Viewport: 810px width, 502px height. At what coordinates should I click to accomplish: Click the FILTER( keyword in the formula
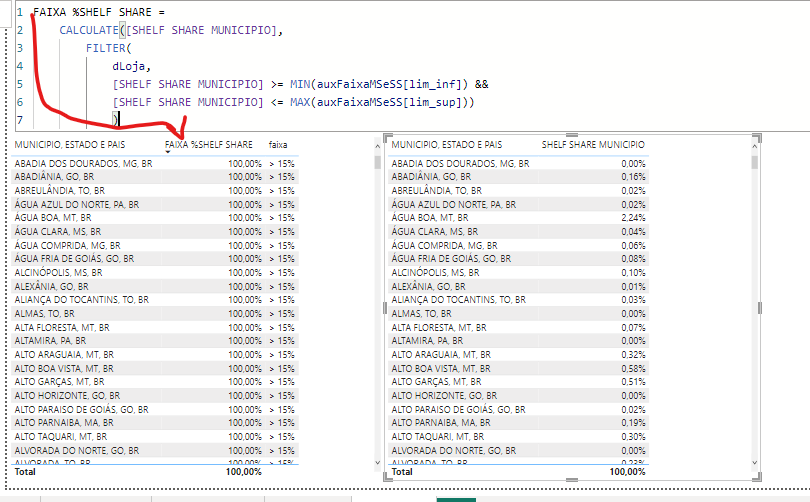click(x=109, y=48)
